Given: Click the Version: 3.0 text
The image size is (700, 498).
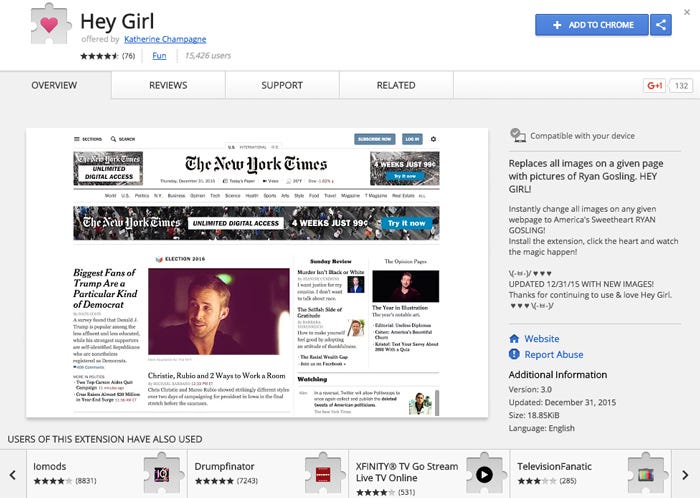Looking at the screenshot, I should (530, 389).
